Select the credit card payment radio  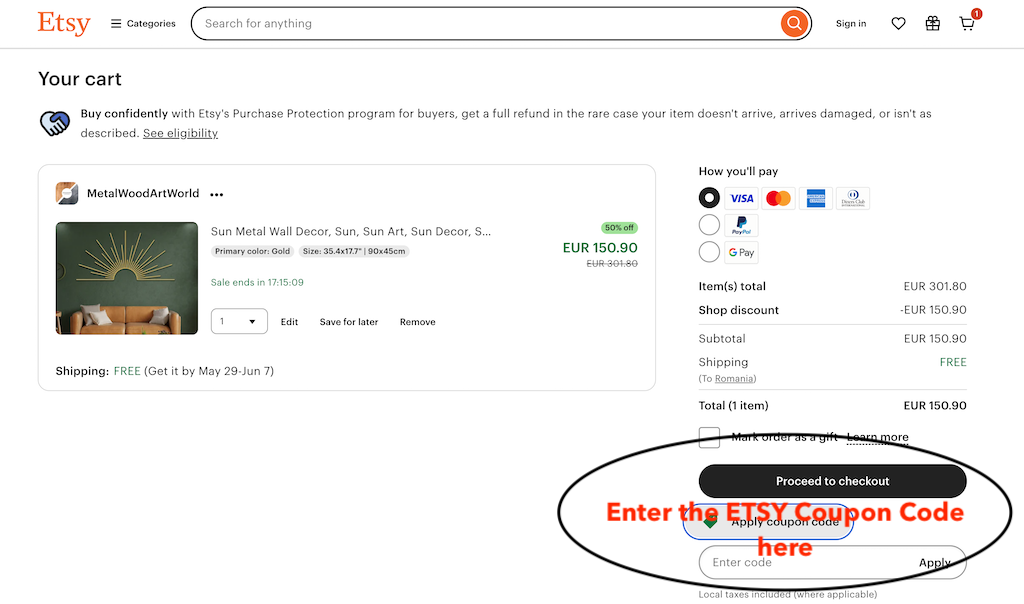coord(709,198)
